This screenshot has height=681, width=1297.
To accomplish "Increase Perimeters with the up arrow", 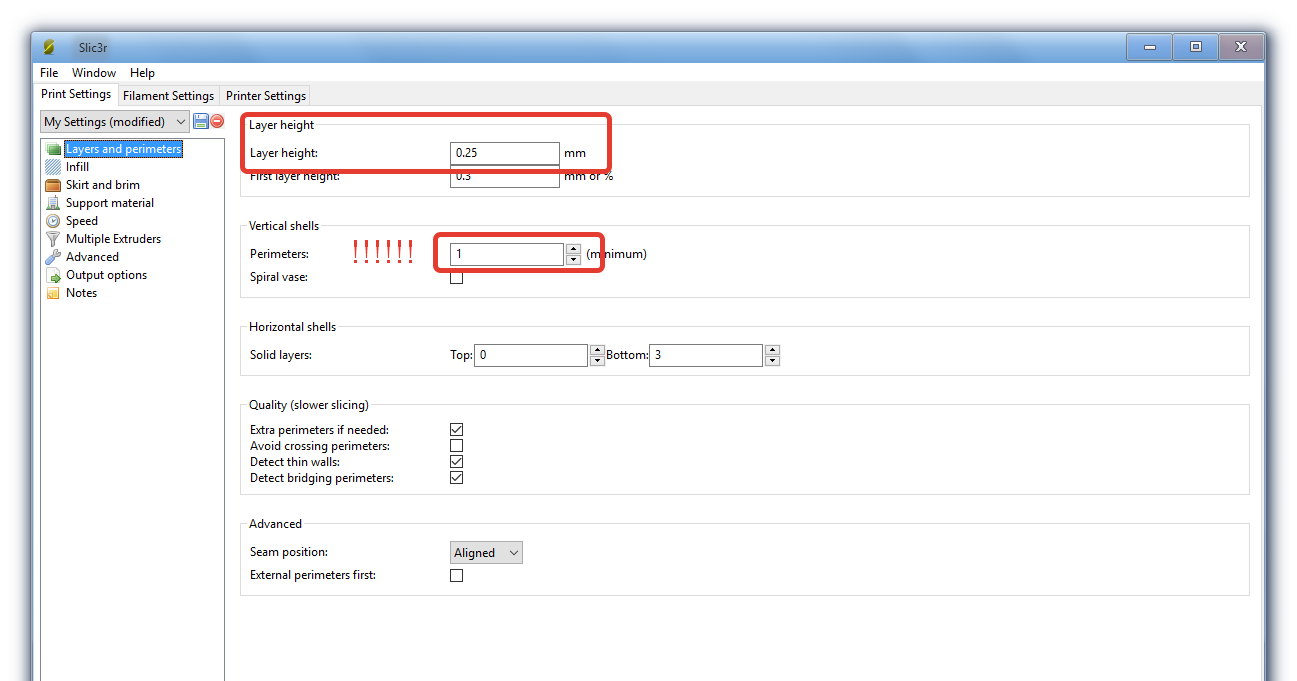I will (x=573, y=249).
